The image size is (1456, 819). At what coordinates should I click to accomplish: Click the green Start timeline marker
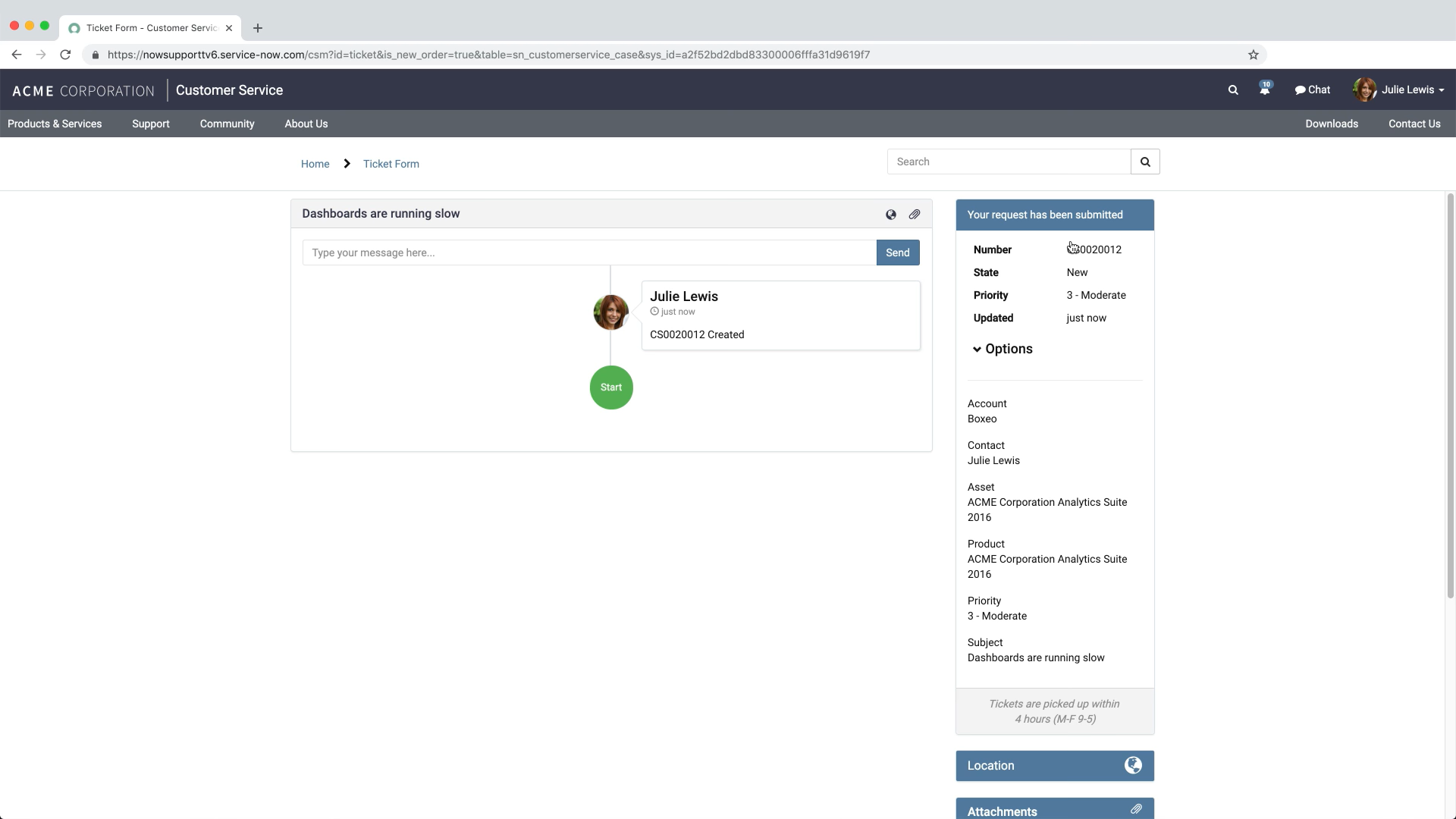(611, 388)
